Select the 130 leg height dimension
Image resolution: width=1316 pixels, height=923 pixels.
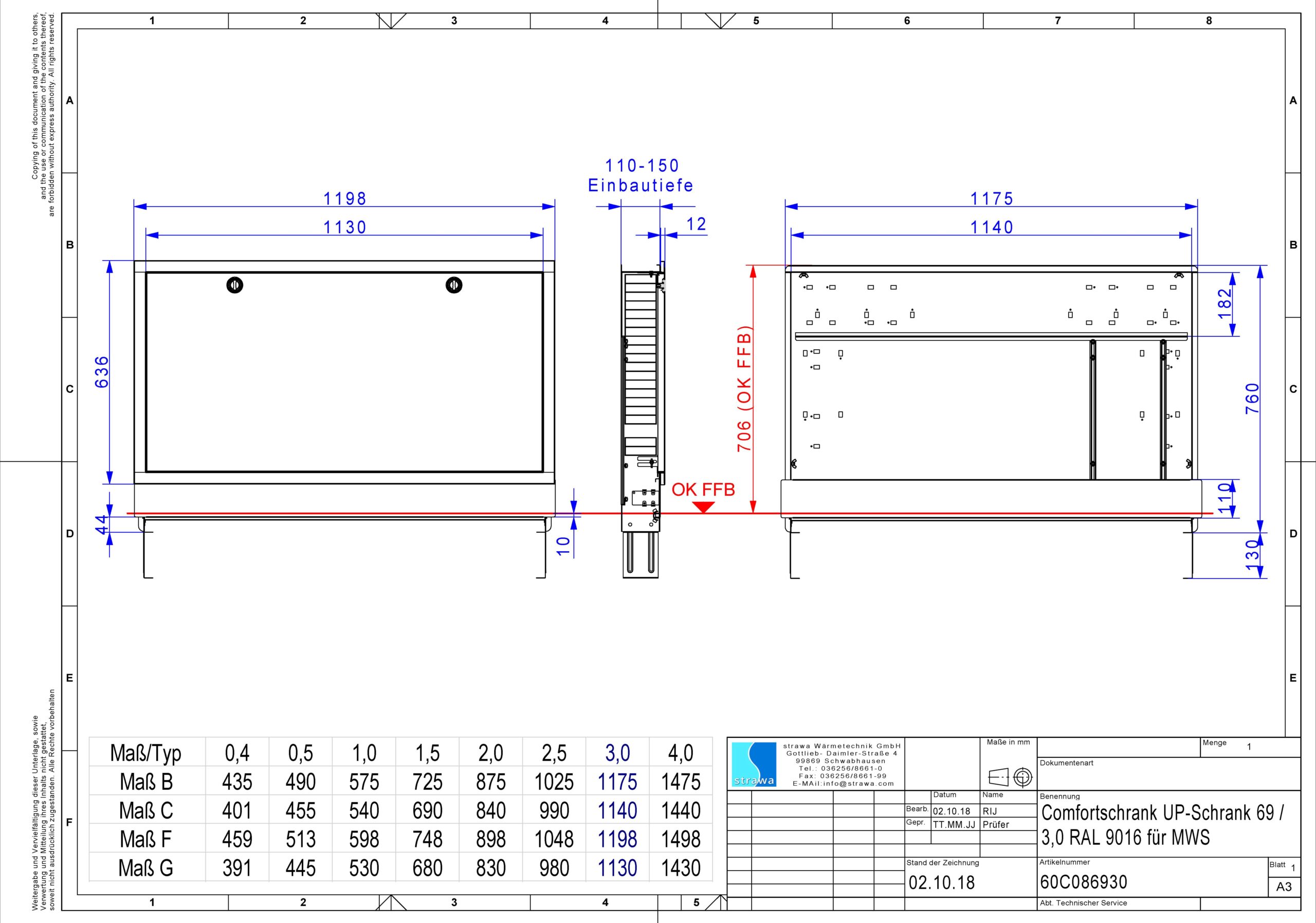[x=1252, y=555]
